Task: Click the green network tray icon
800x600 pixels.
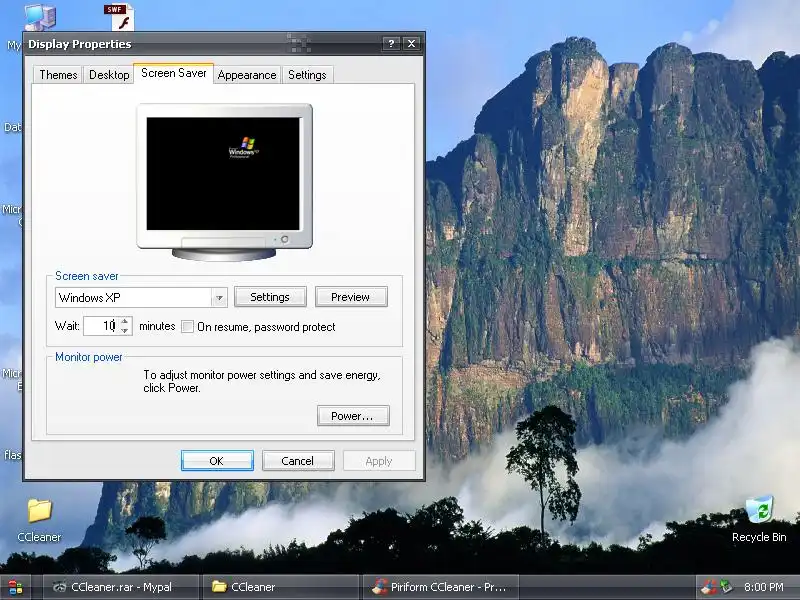Action: click(726, 587)
